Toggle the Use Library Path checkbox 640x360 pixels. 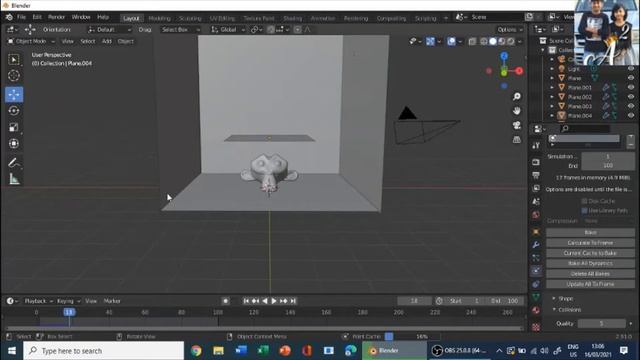[x=584, y=211]
